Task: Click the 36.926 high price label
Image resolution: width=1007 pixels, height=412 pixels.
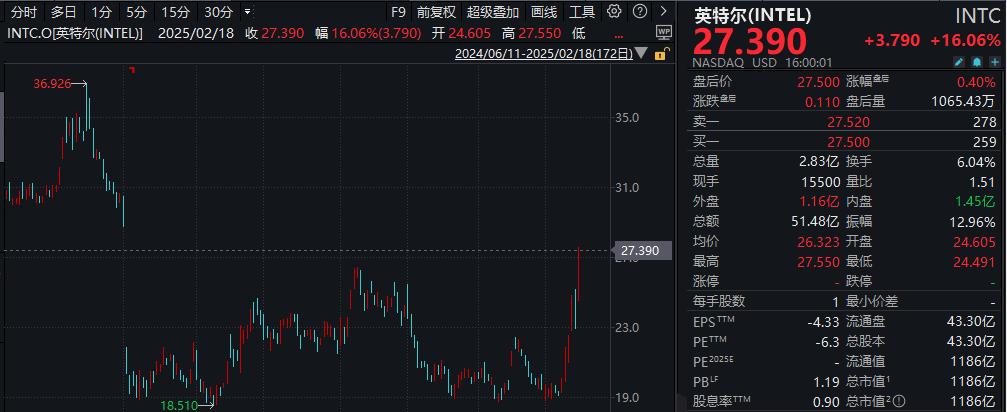Action: [x=53, y=83]
